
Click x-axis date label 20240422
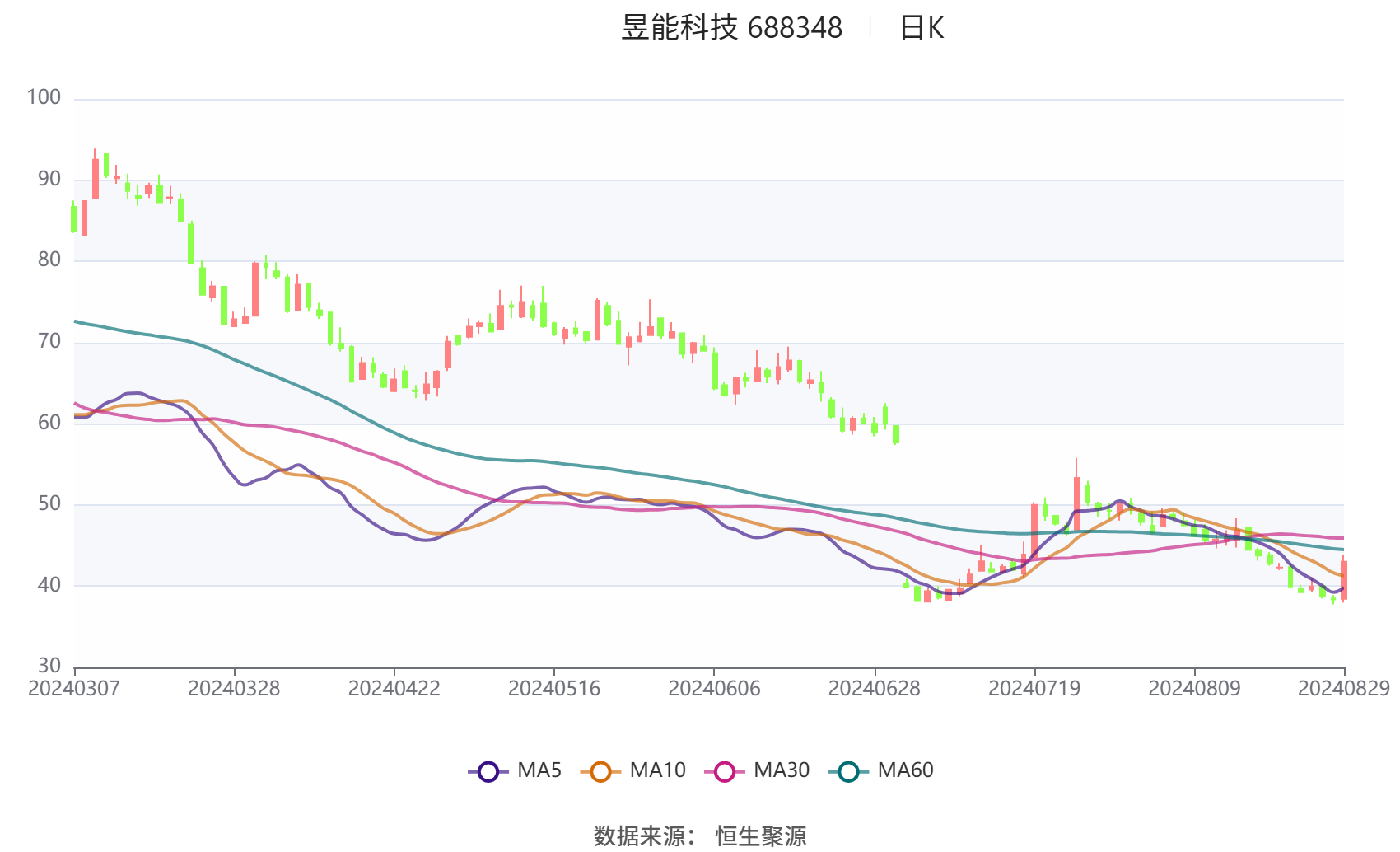[394, 689]
